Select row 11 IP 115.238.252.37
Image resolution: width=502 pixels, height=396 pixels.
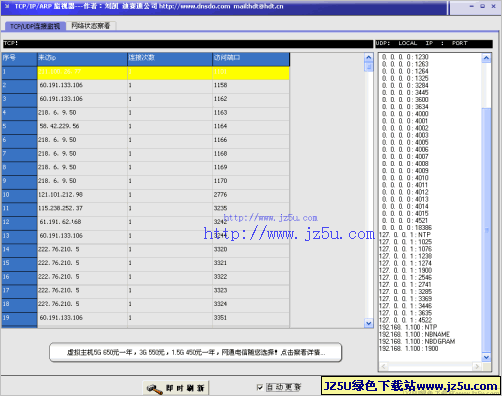click(x=82, y=209)
